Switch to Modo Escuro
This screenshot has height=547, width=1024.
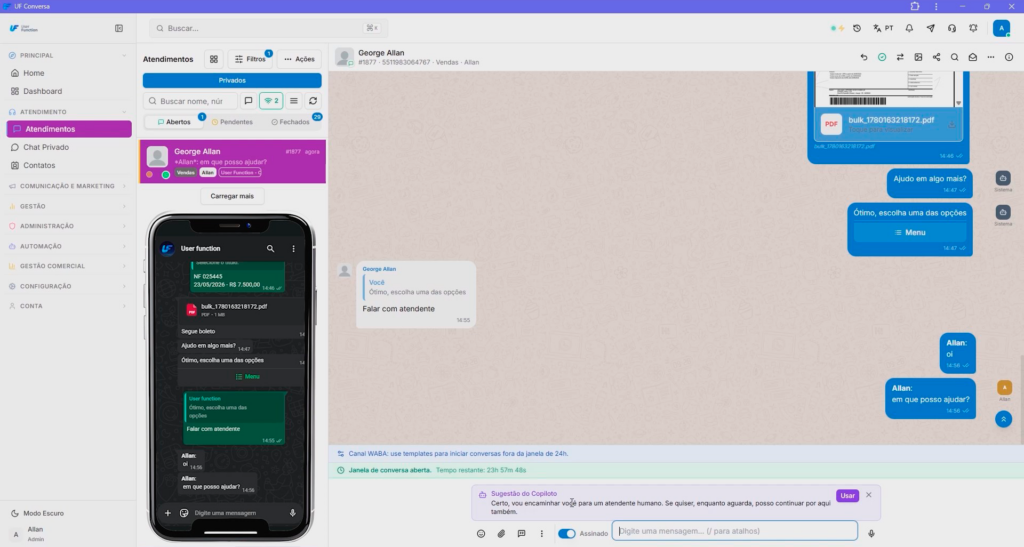coord(38,513)
